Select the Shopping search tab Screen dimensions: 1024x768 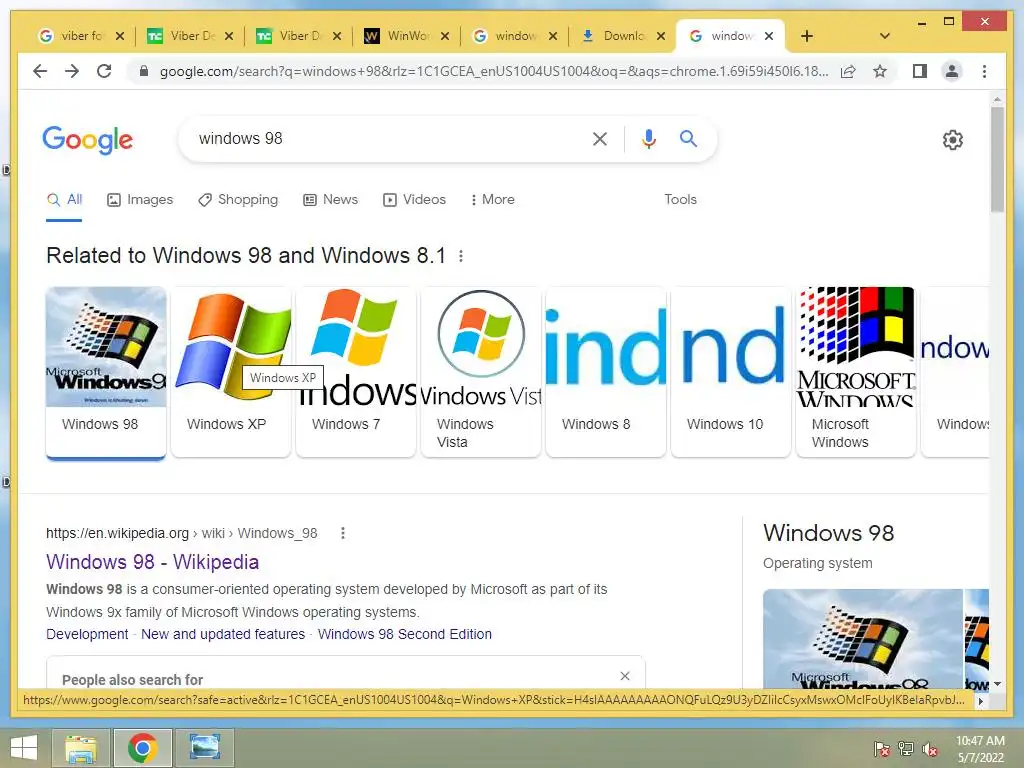[238, 199]
